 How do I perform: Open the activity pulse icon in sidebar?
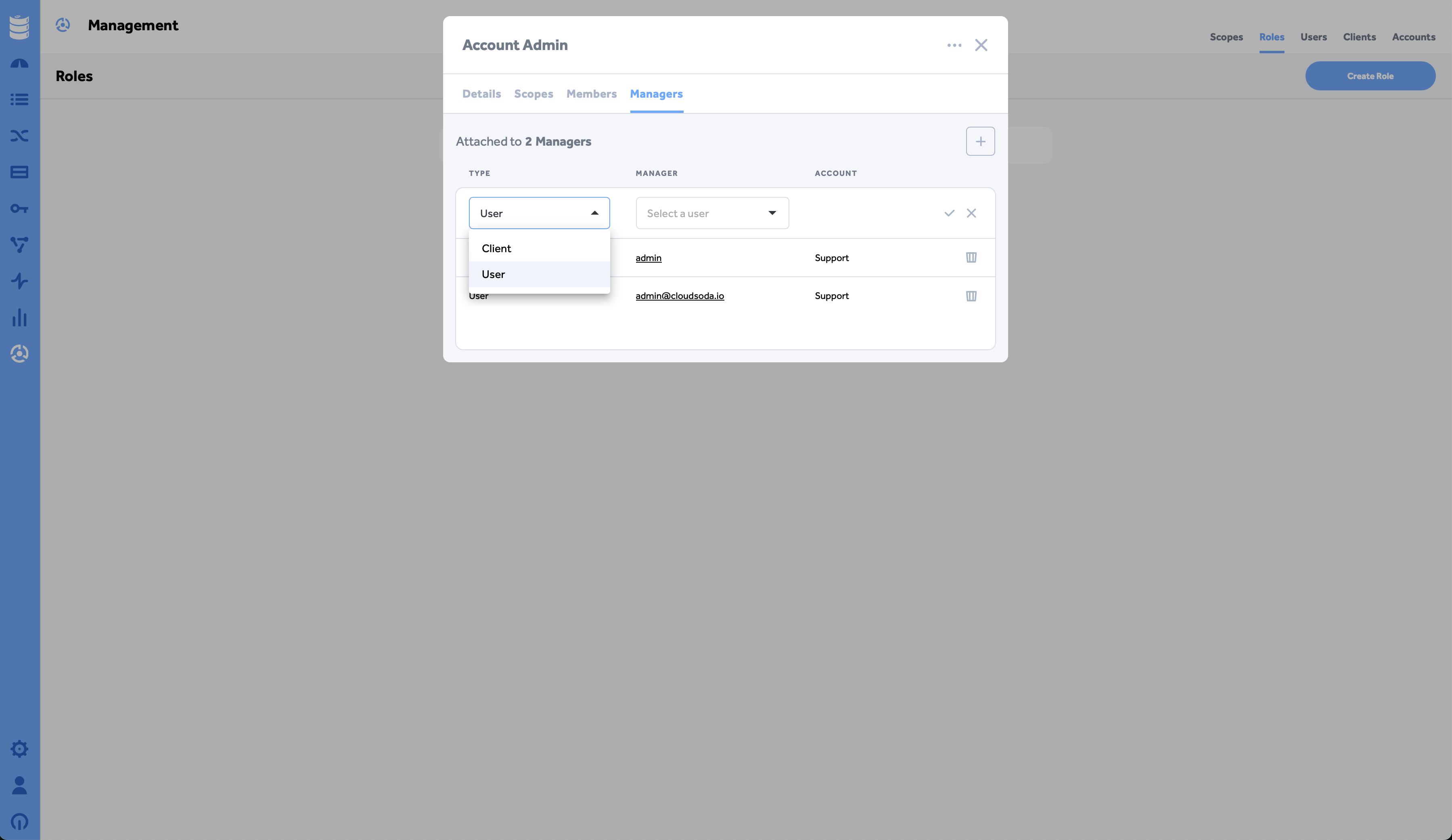click(20, 281)
